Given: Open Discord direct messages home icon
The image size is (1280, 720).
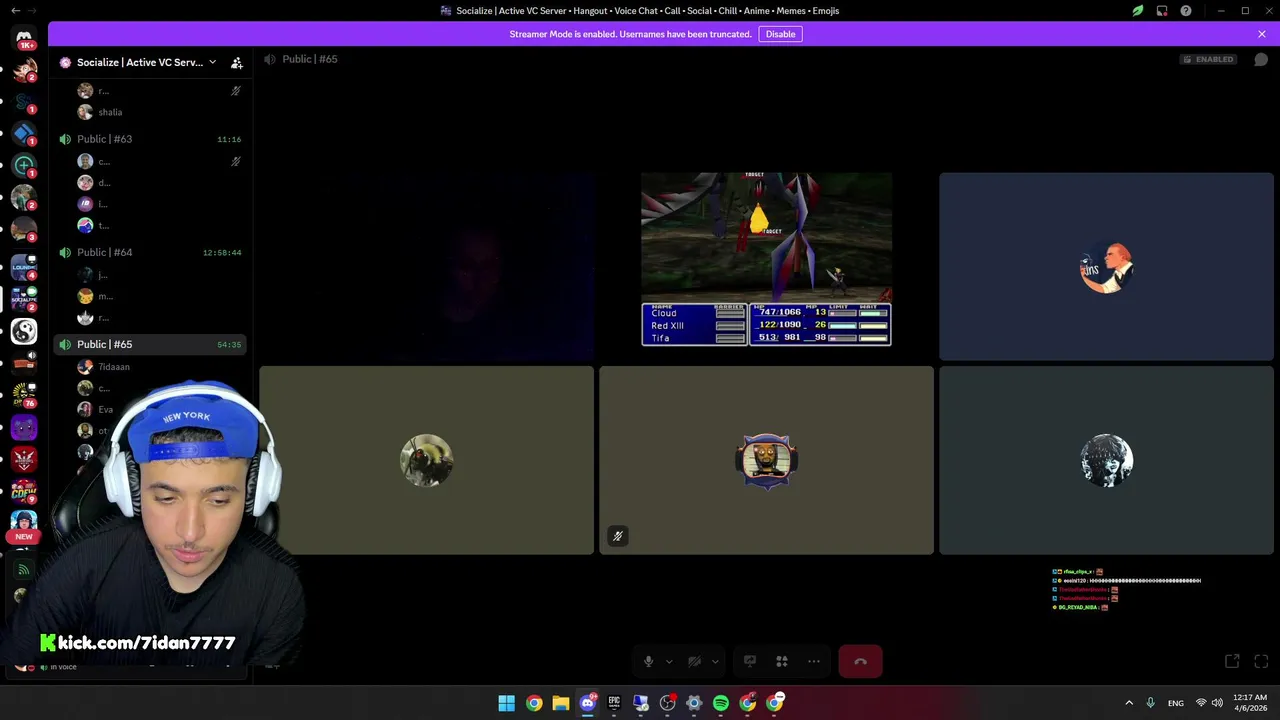Looking at the screenshot, I should pos(24,37).
